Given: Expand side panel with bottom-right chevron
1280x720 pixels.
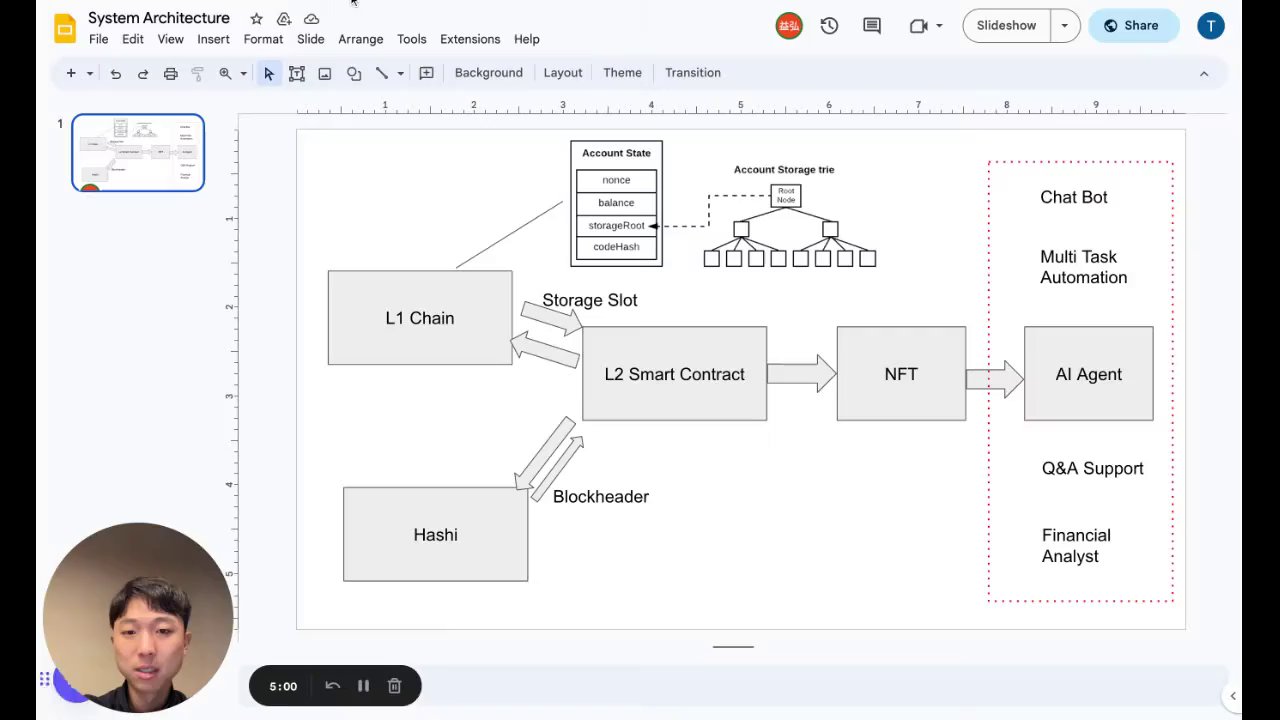Looking at the screenshot, I should pyautogui.click(x=1233, y=696).
